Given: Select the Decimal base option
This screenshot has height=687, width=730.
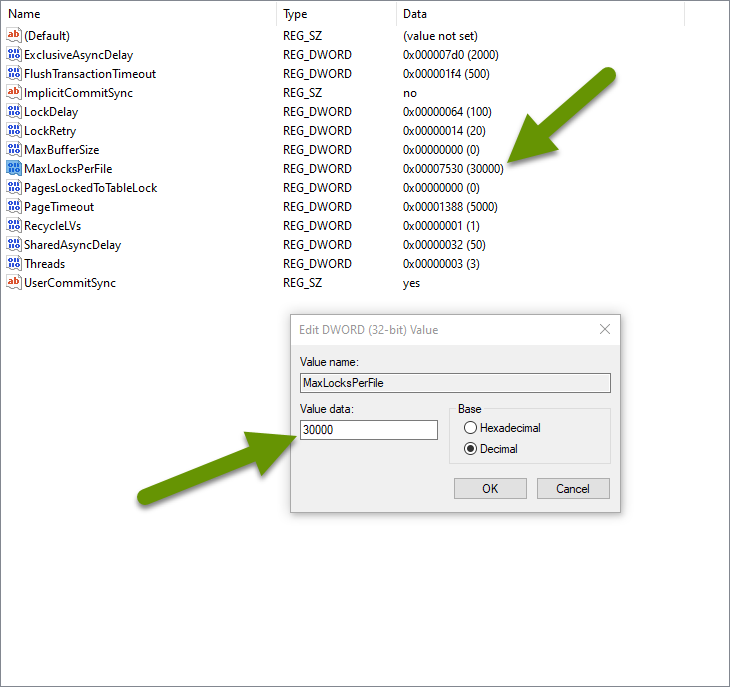Looking at the screenshot, I should click(471, 449).
